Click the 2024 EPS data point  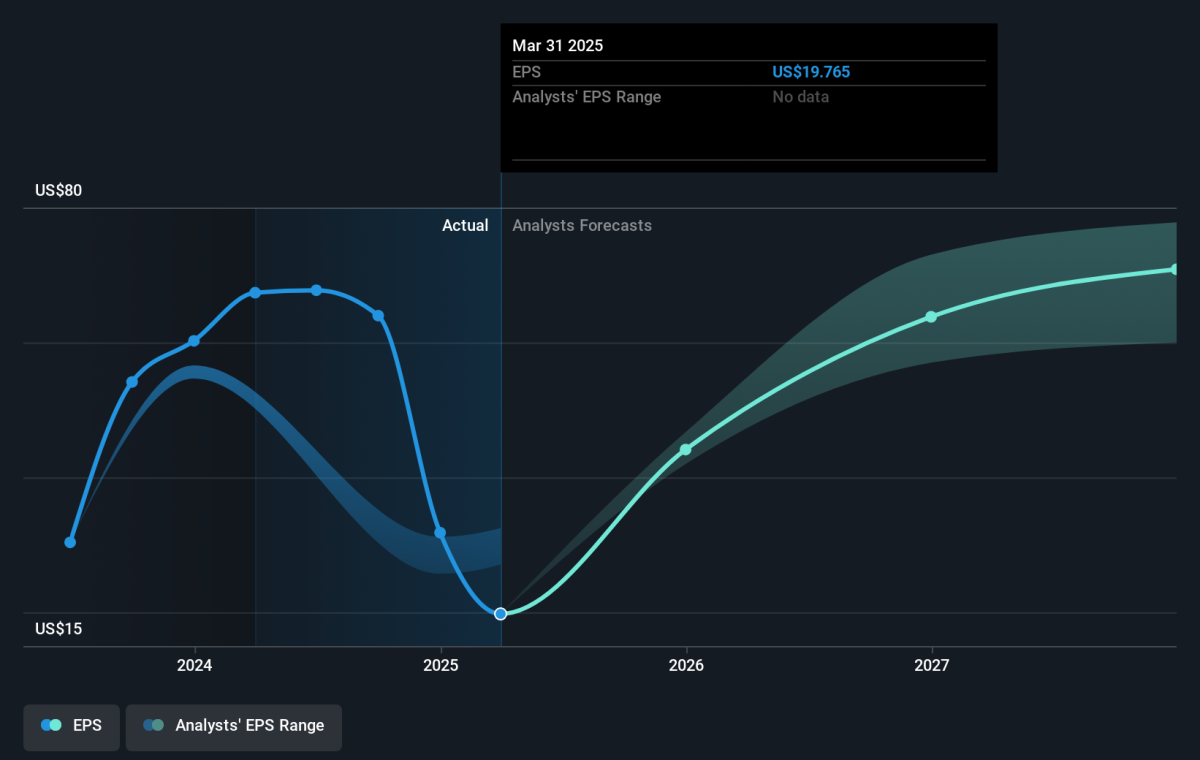pyautogui.click(x=194, y=341)
